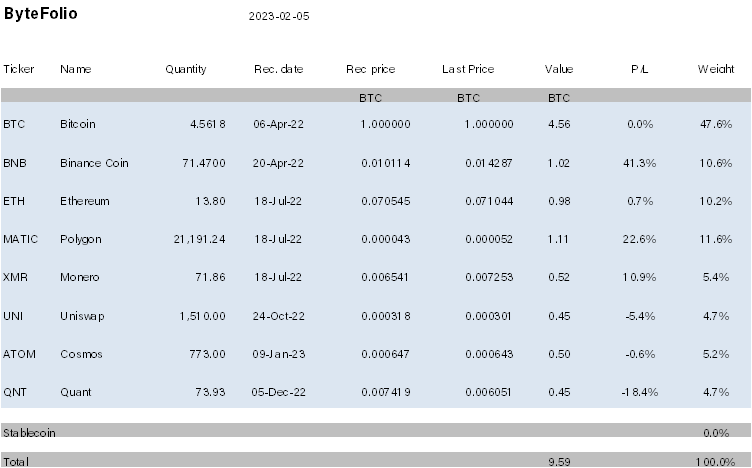Click the Rec price column header
The image size is (752, 468).
click(x=370, y=69)
